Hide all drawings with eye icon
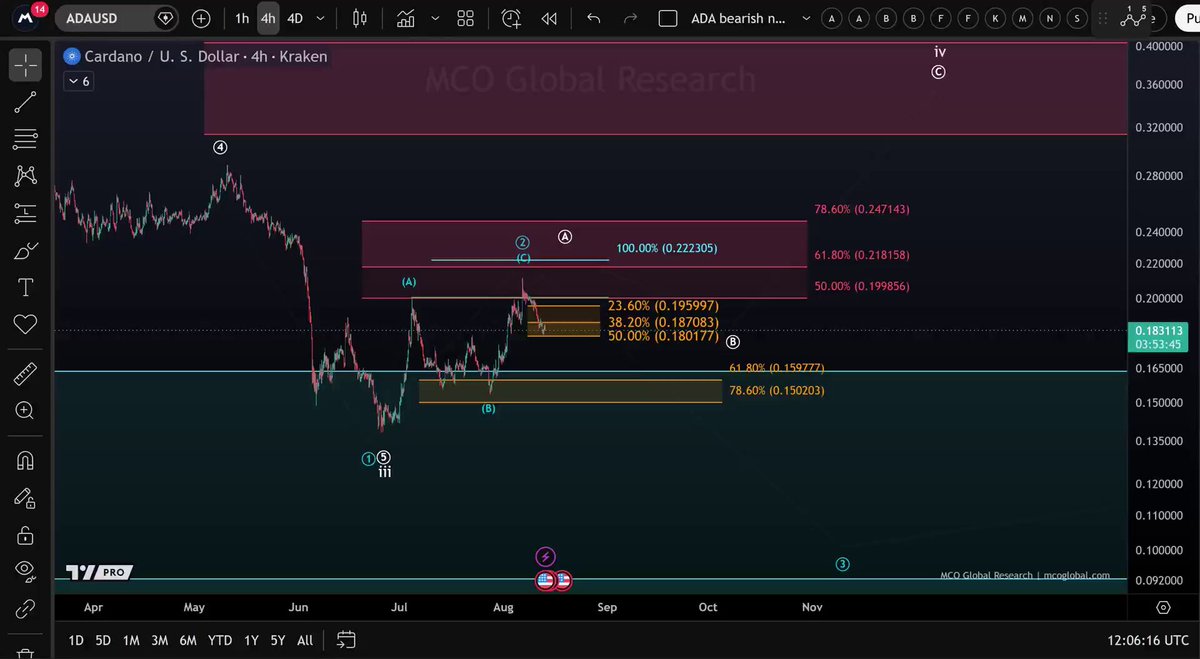The image size is (1200, 659). 25,571
